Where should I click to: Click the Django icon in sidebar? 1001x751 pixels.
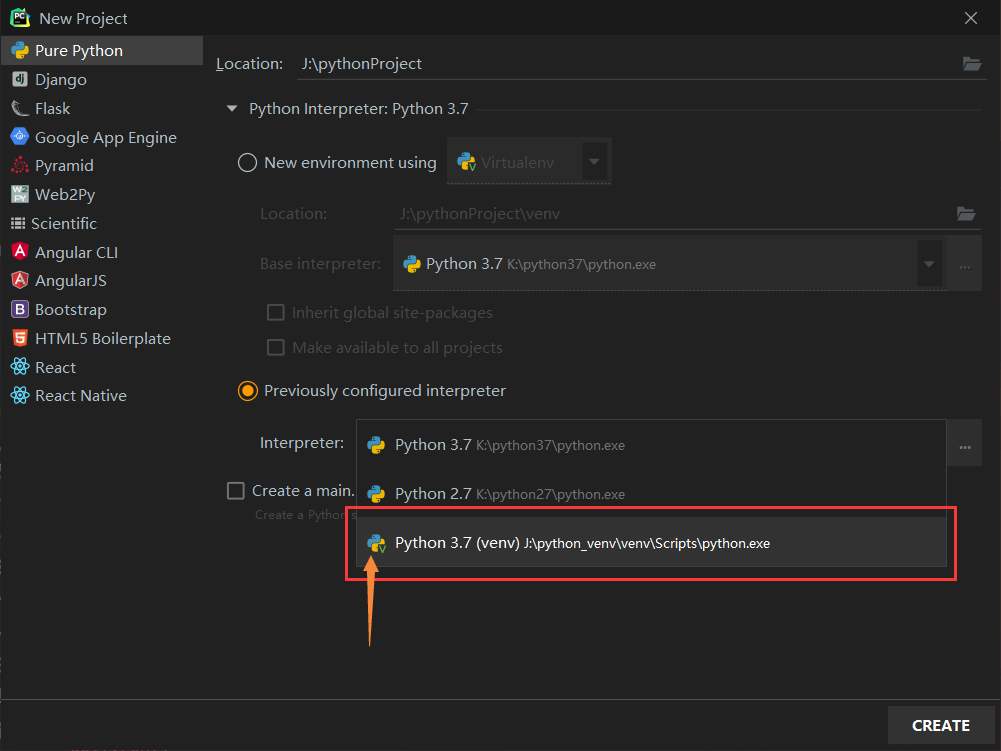pos(20,79)
